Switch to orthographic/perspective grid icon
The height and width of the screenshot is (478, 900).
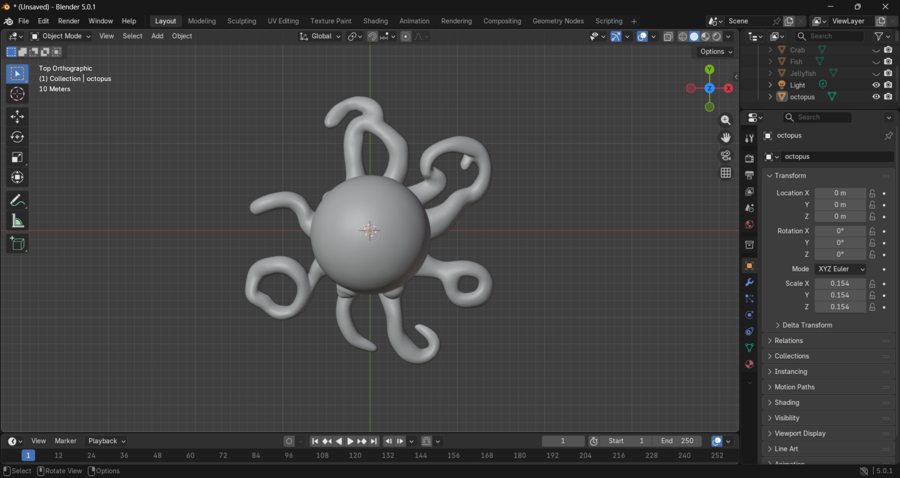click(x=726, y=173)
